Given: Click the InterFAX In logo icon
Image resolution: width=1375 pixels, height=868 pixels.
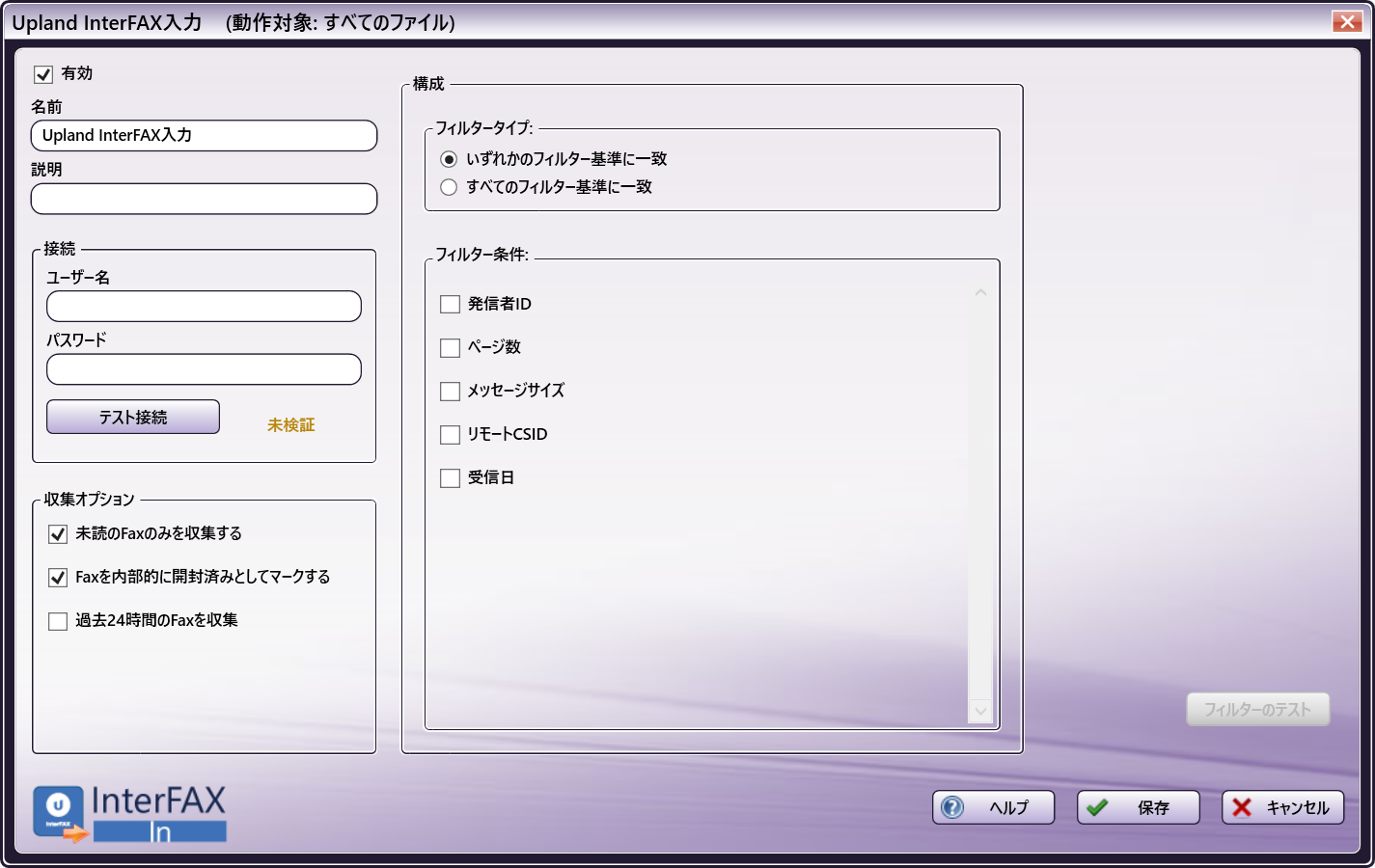Looking at the screenshot, I should 129,814.
